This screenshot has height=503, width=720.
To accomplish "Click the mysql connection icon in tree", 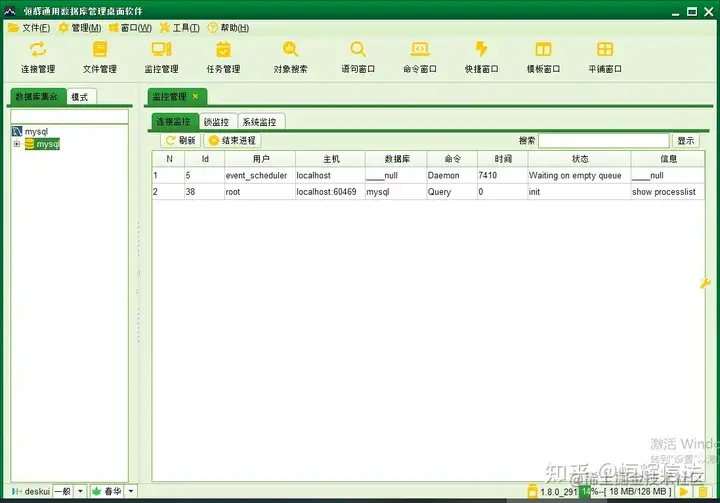I will [17, 131].
